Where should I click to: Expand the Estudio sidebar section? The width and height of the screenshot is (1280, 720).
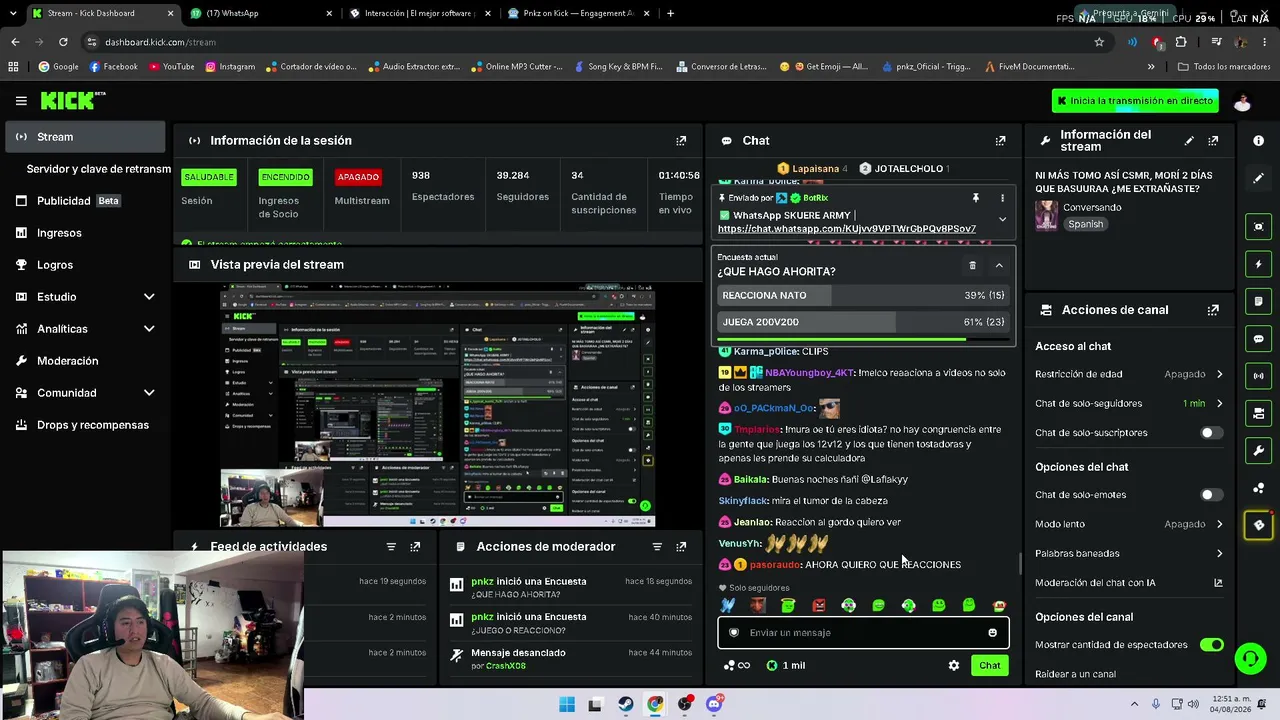86,297
